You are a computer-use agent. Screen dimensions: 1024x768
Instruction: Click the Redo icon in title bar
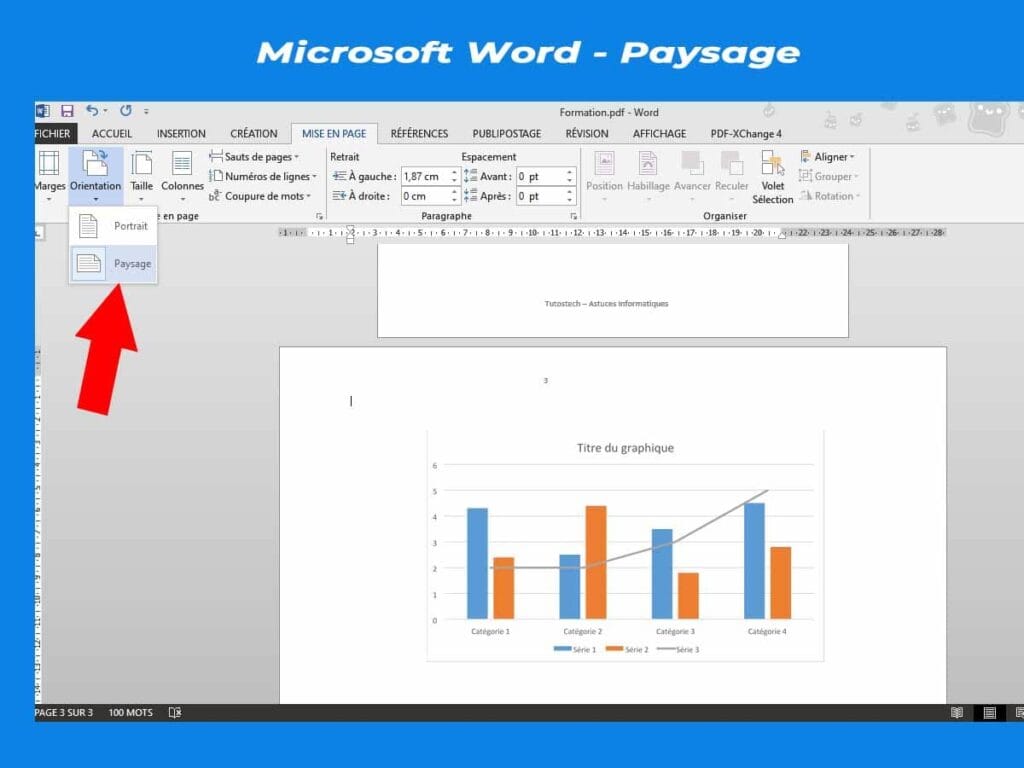pyautogui.click(x=126, y=111)
